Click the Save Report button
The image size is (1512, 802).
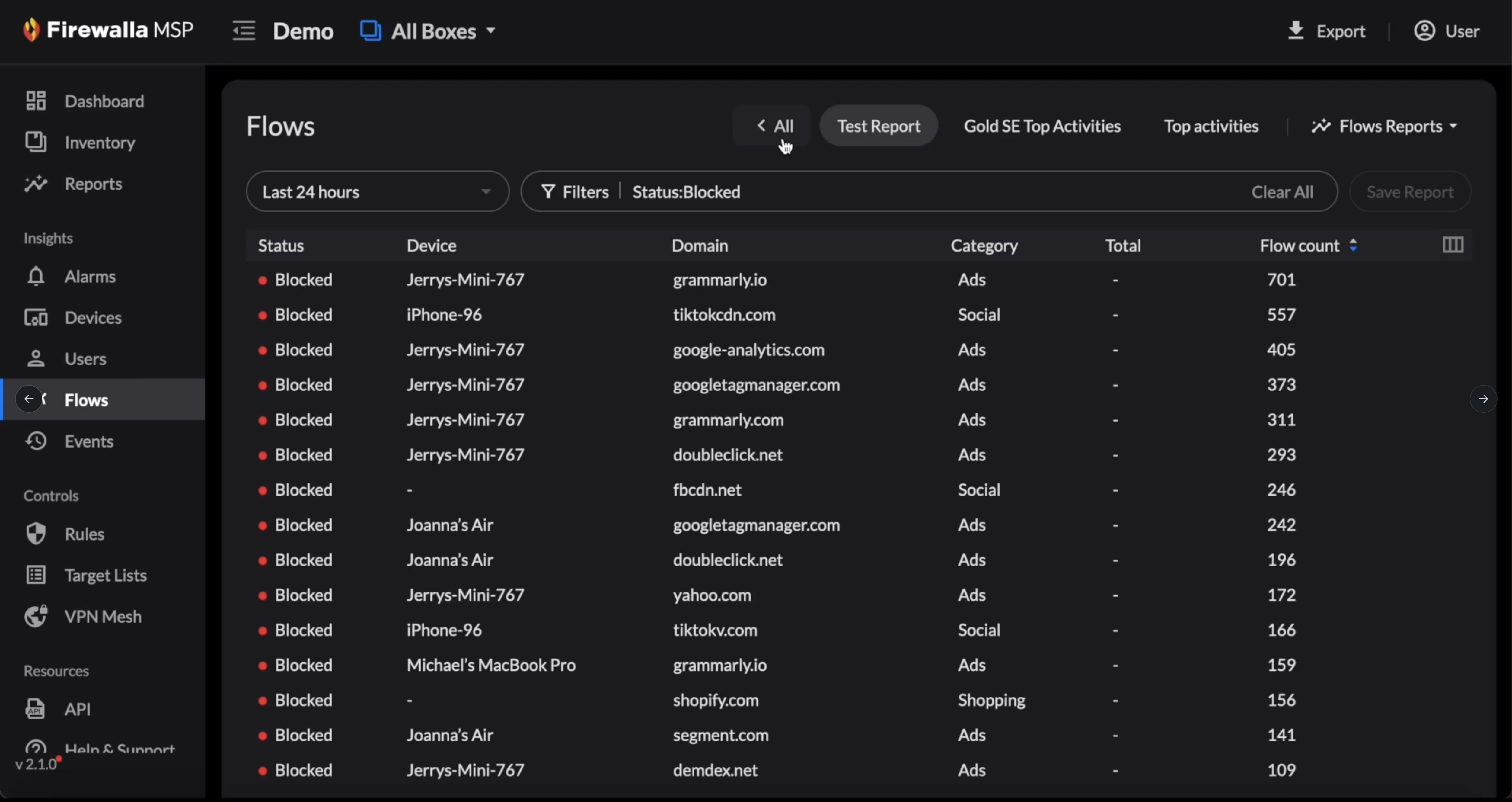point(1410,191)
